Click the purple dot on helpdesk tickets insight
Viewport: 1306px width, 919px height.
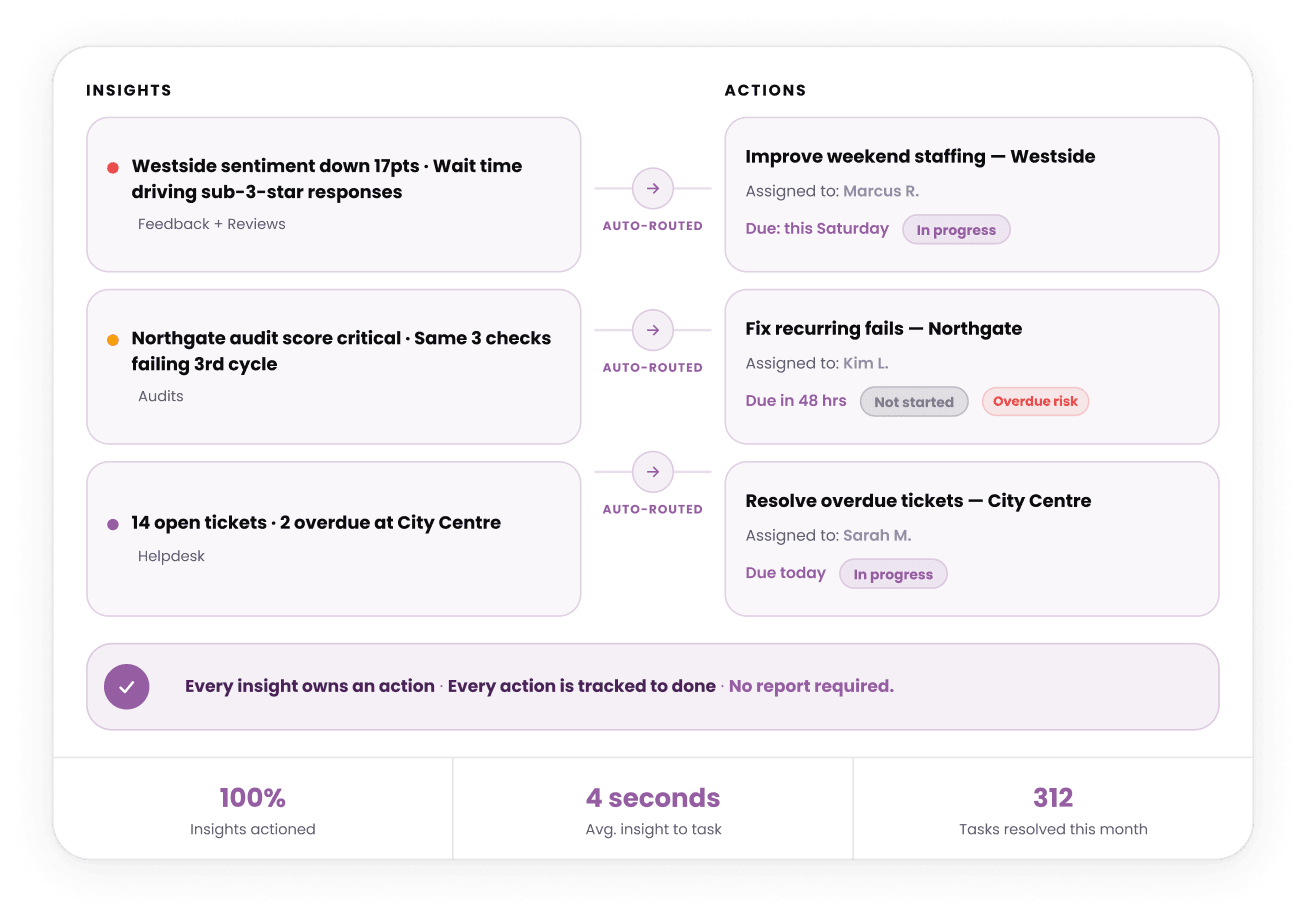click(x=113, y=524)
